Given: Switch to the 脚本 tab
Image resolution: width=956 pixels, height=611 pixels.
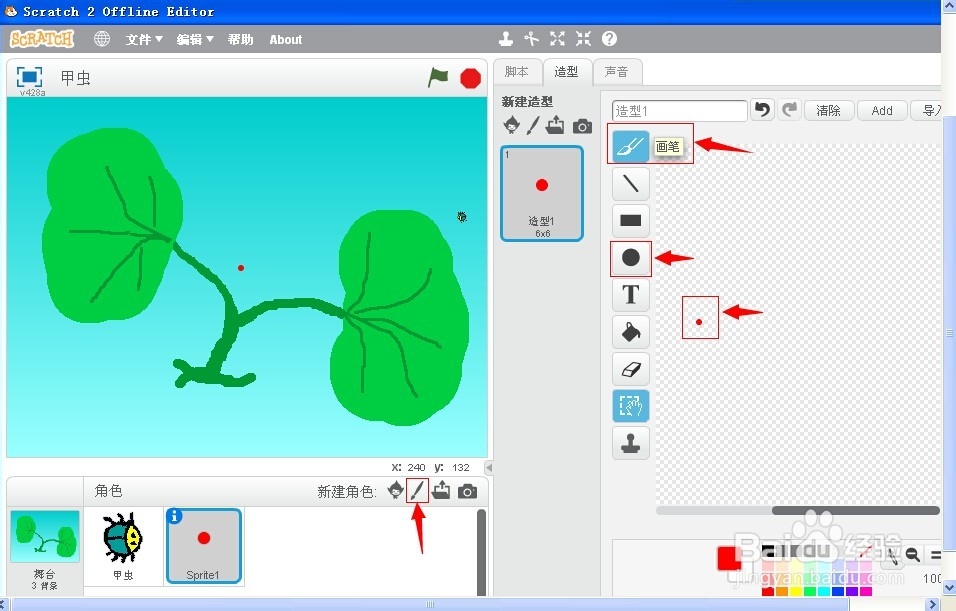Looking at the screenshot, I should [x=517, y=72].
